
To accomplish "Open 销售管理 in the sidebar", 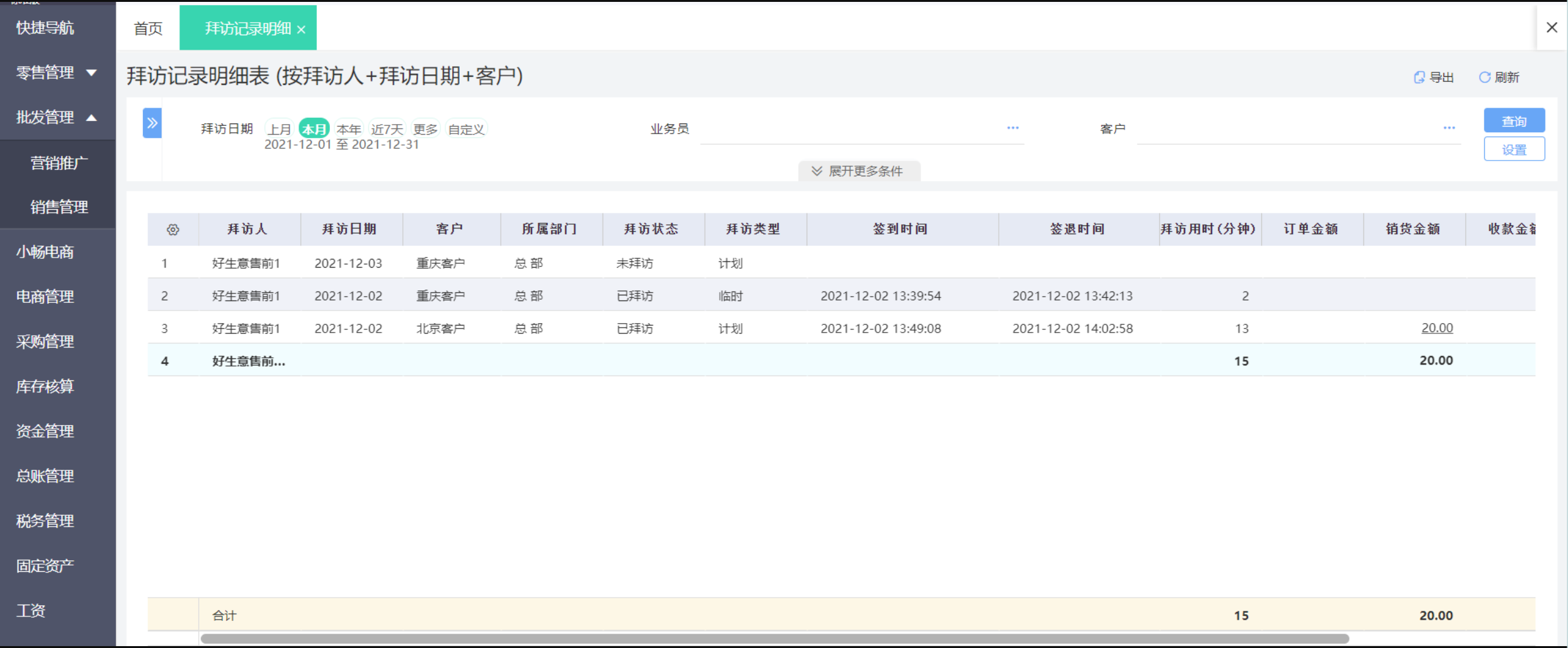I will click(x=59, y=207).
